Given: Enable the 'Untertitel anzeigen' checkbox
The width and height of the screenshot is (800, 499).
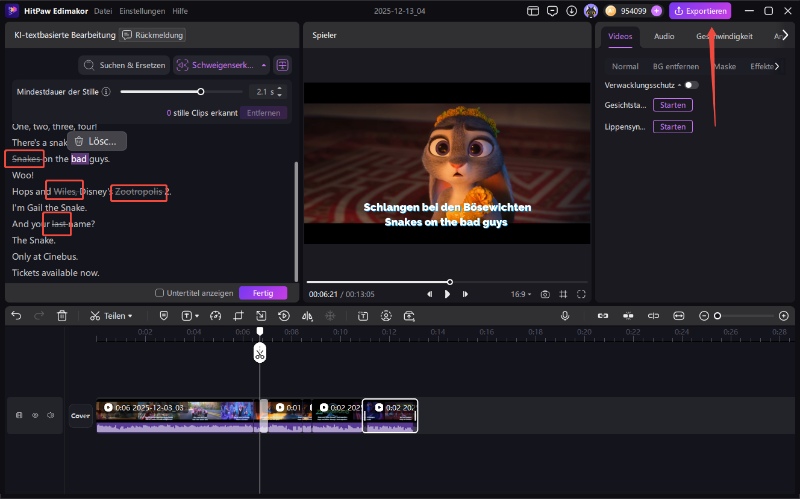Looking at the screenshot, I should pyautogui.click(x=159, y=293).
